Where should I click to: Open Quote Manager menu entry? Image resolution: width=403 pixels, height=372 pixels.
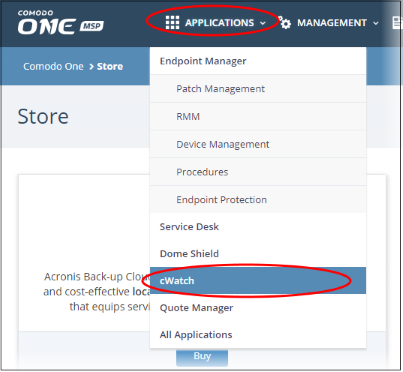tap(258, 308)
